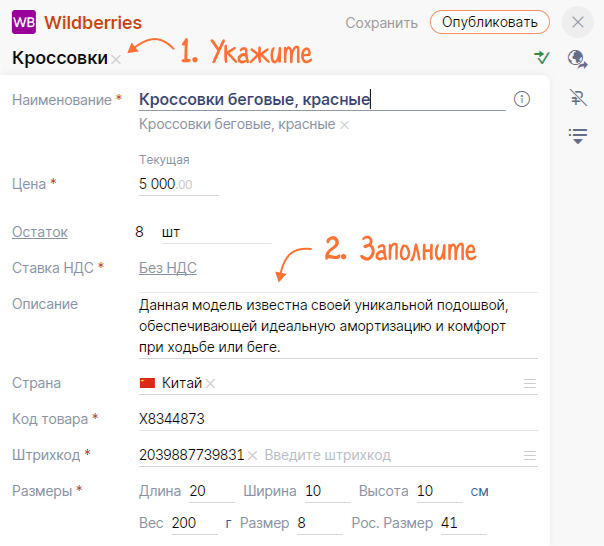The width and height of the screenshot is (604, 546).
Task: Close the product card panel
Action: point(578,22)
